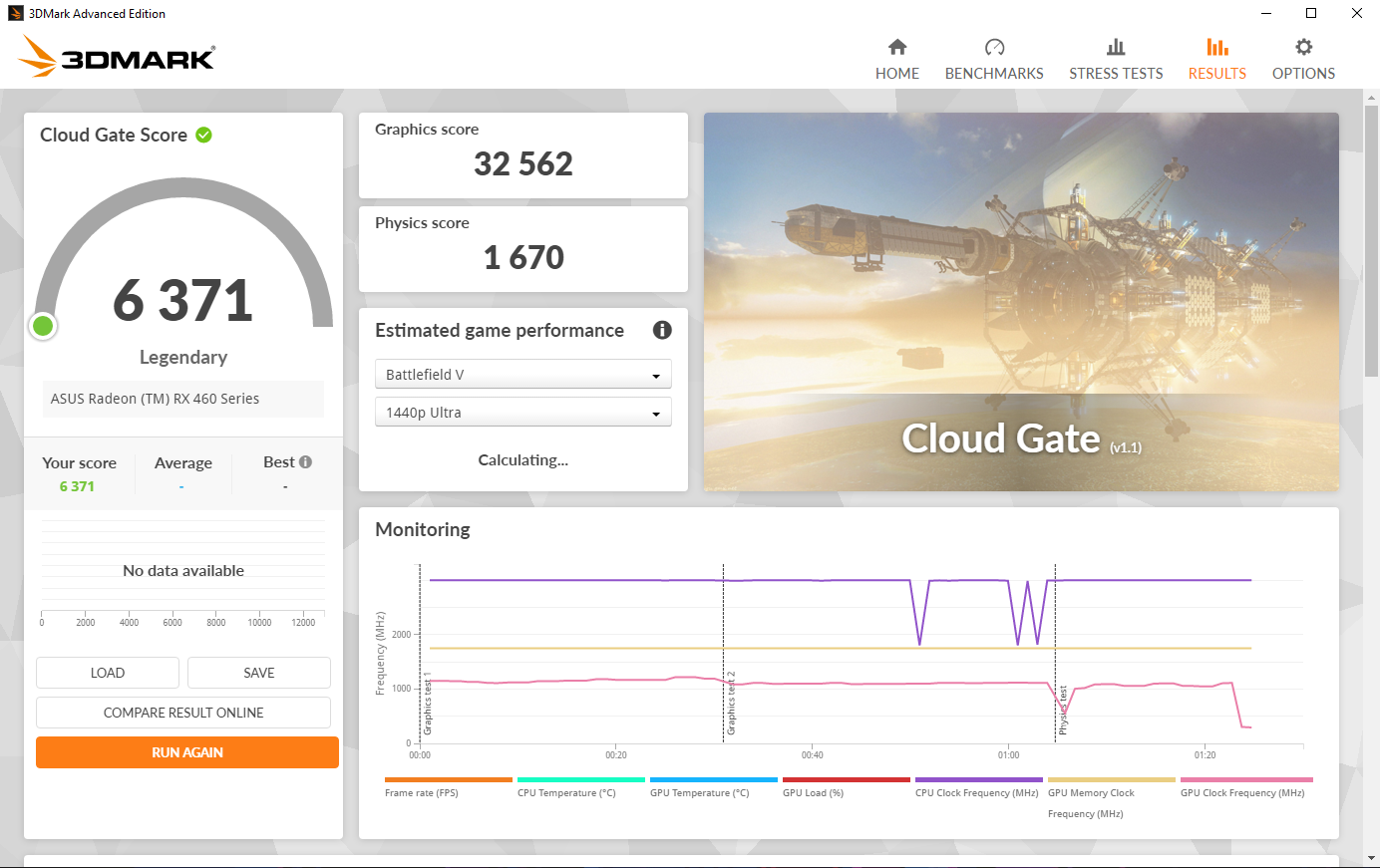Screen dimensions: 1380x868
Task: Click COMPARE RESULT ONLINE button
Action: pos(183,713)
